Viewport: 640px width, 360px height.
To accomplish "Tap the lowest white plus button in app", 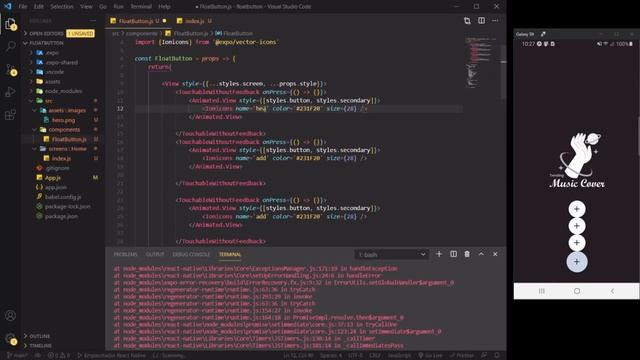I will click(577, 242).
